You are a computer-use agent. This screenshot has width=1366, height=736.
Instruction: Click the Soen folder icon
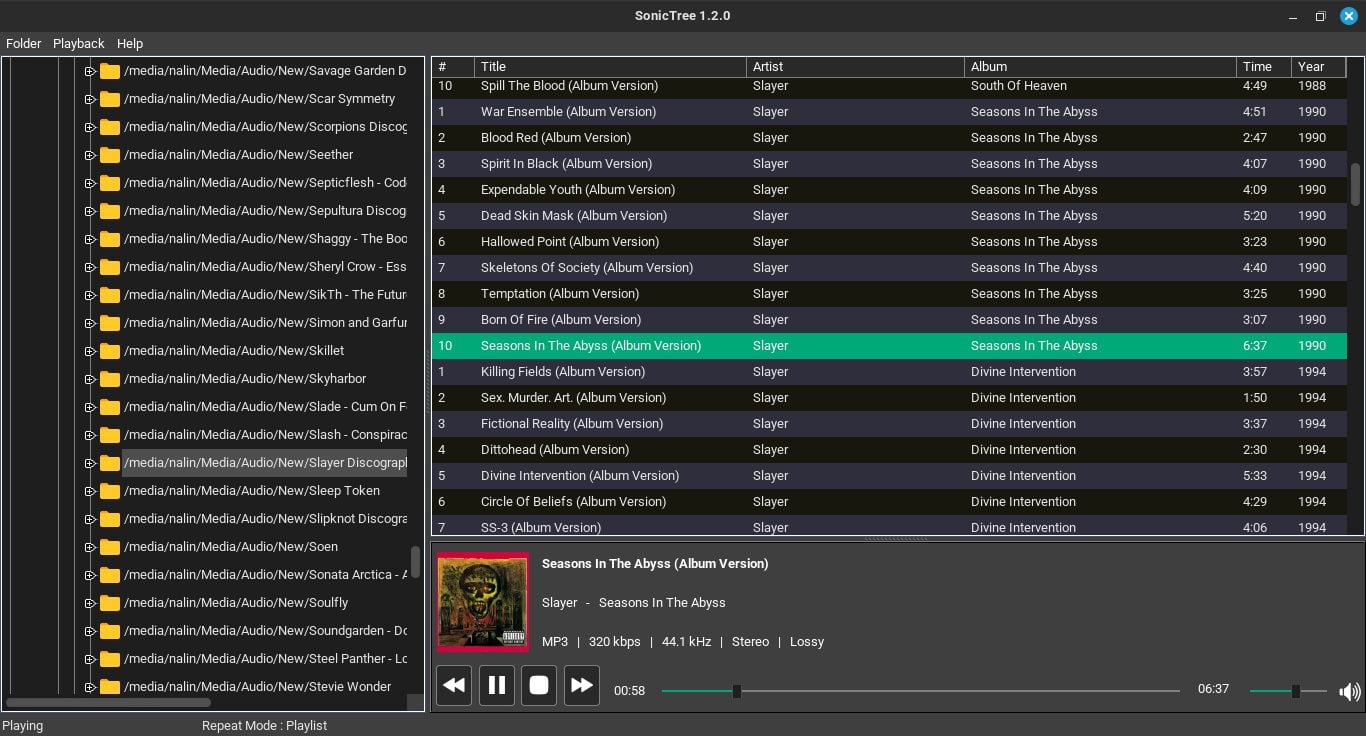[110, 547]
